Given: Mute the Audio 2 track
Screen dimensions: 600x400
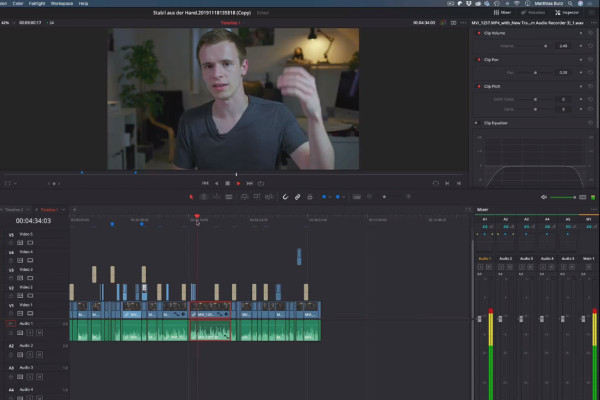Looking at the screenshot, I should coord(39,355).
